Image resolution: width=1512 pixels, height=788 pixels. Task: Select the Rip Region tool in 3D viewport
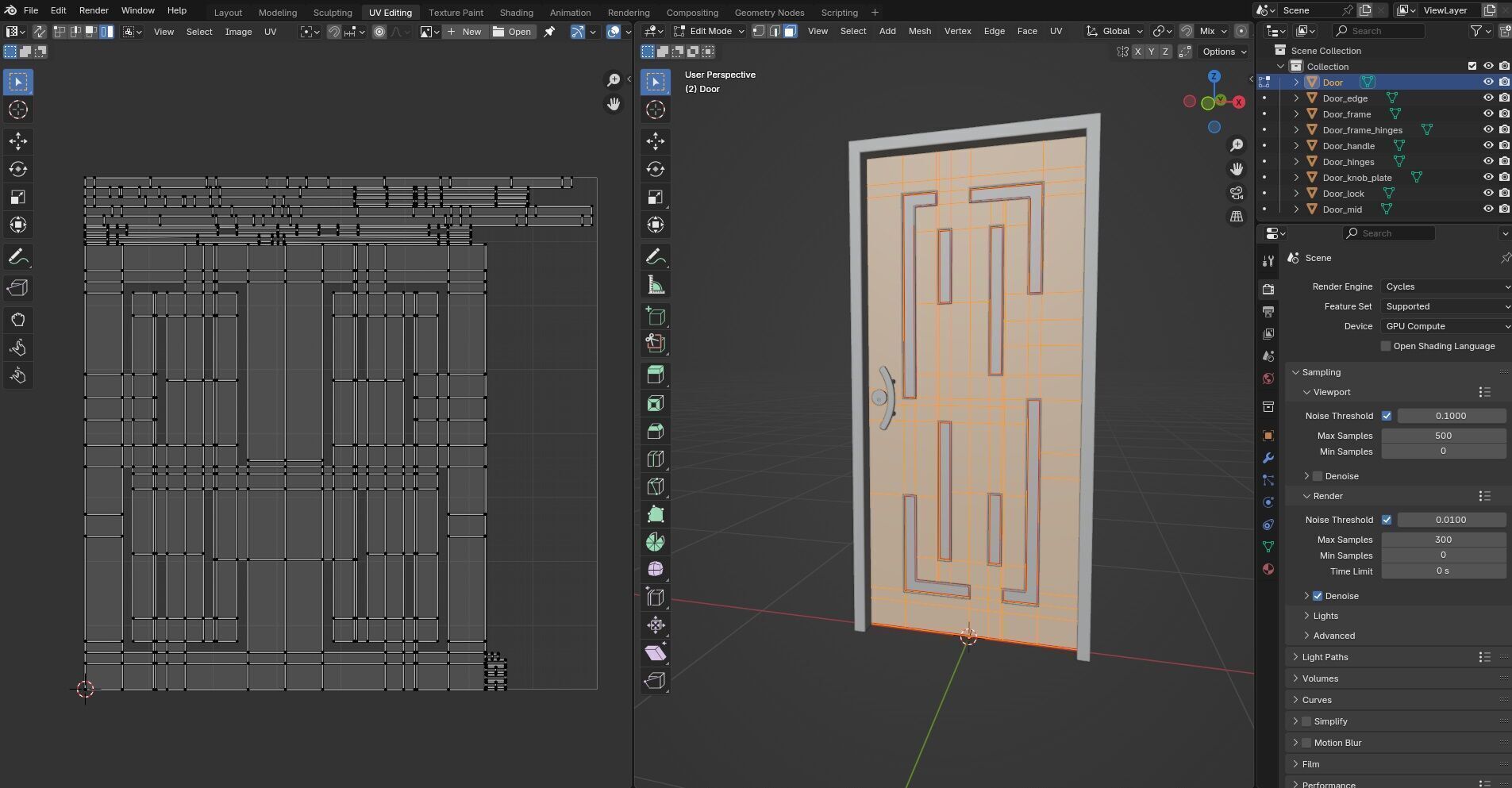[x=656, y=681]
